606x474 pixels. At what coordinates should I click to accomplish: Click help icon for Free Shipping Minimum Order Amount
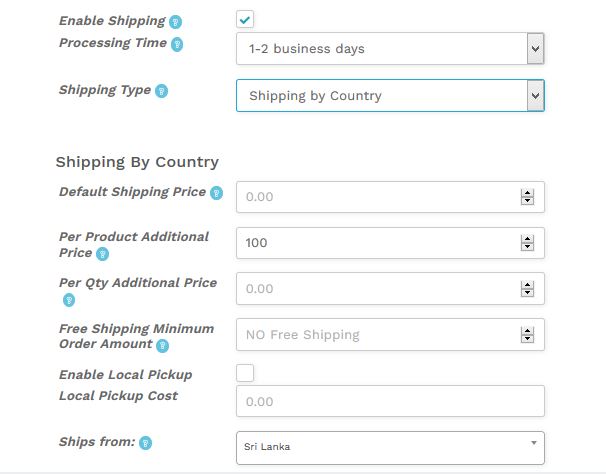tap(162, 346)
